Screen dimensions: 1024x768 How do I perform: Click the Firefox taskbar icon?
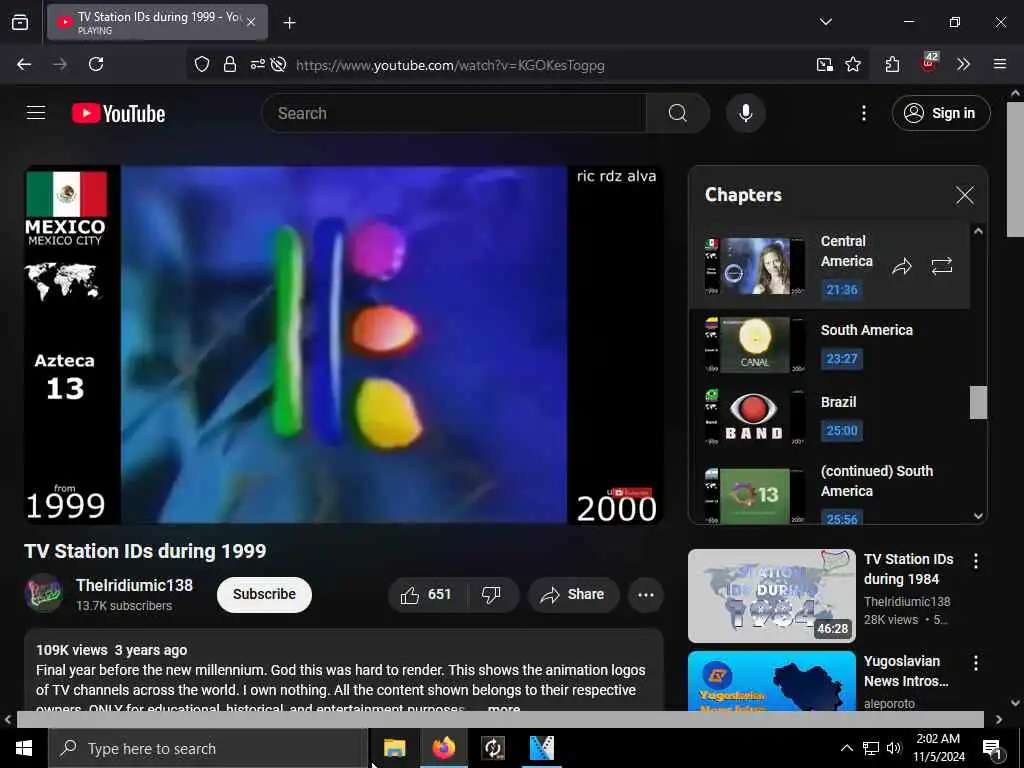(443, 748)
